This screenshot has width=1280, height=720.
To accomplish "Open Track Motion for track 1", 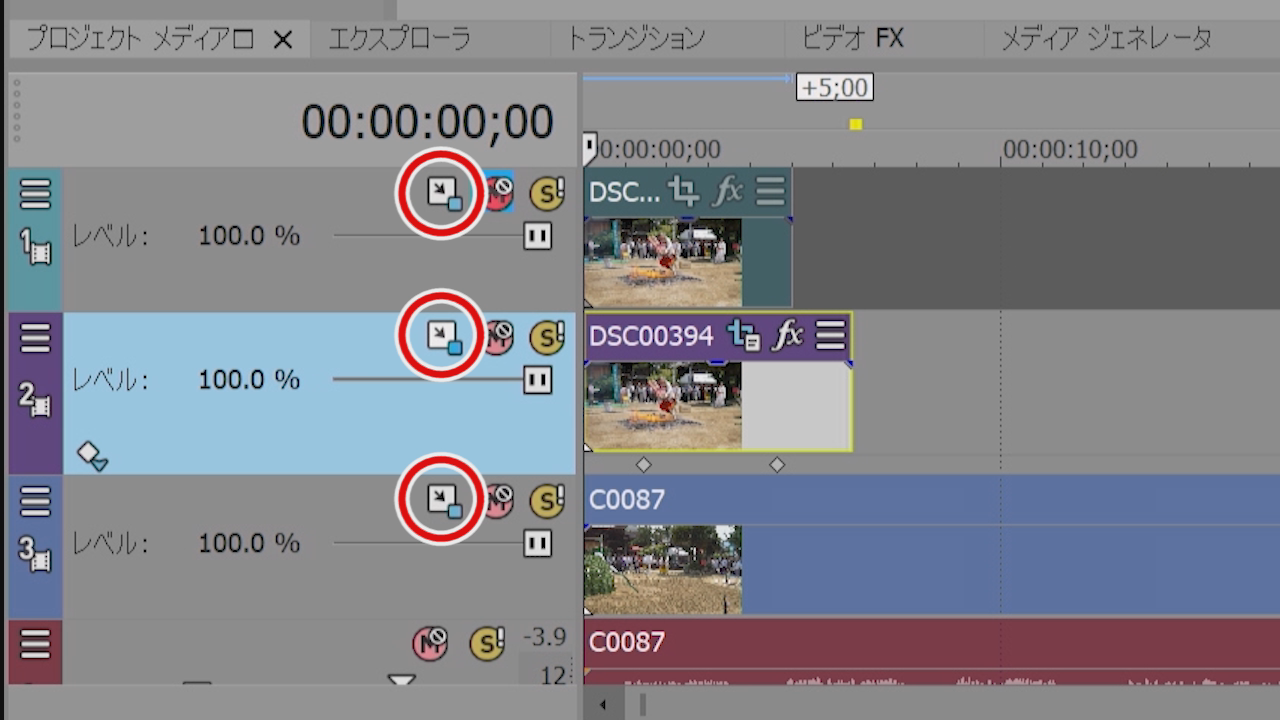I will click(x=443, y=192).
